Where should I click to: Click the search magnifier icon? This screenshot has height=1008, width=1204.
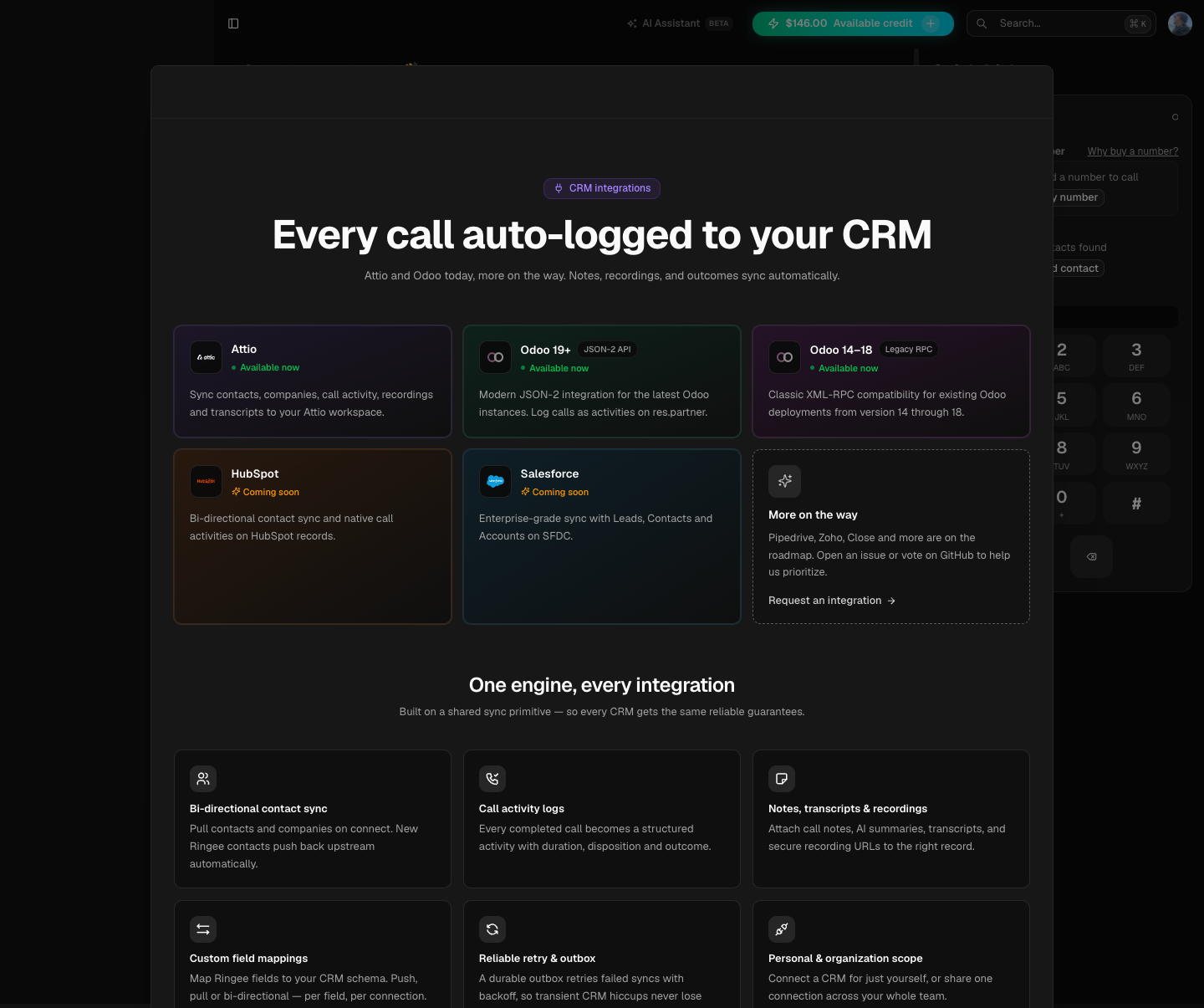tap(982, 23)
